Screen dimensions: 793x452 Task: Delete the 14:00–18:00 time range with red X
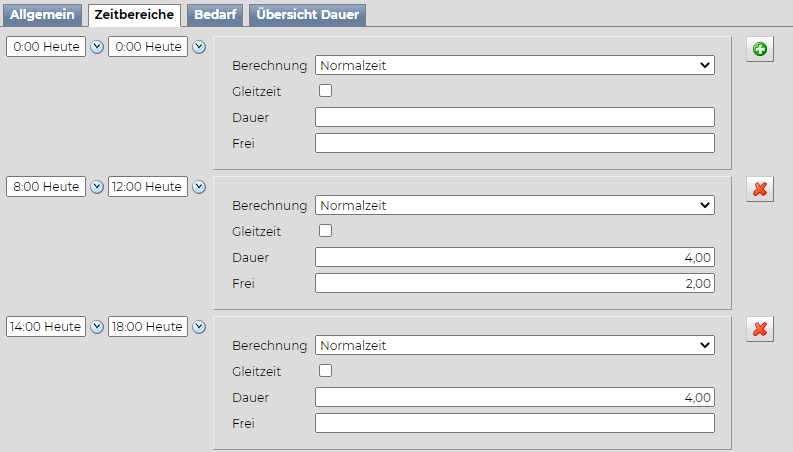coord(760,329)
